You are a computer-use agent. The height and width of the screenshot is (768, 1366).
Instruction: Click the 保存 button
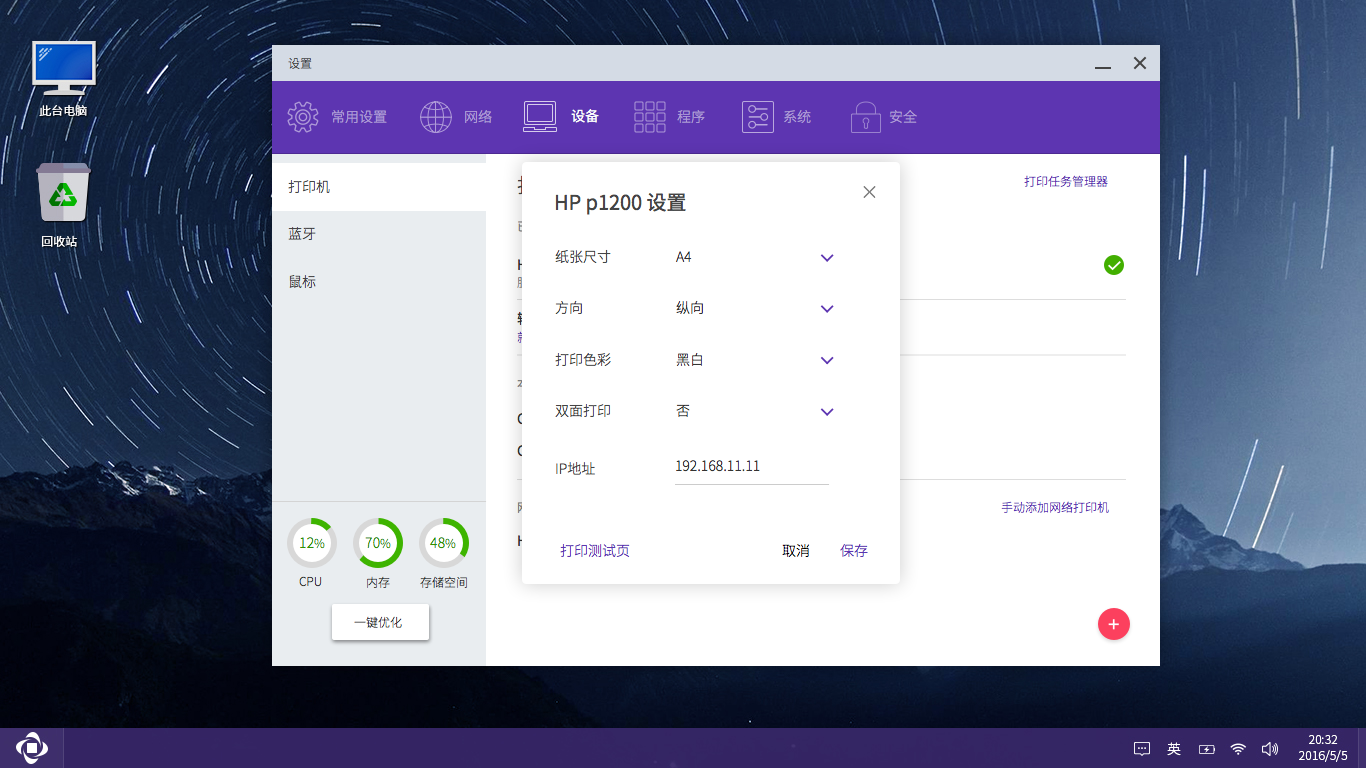tap(854, 551)
